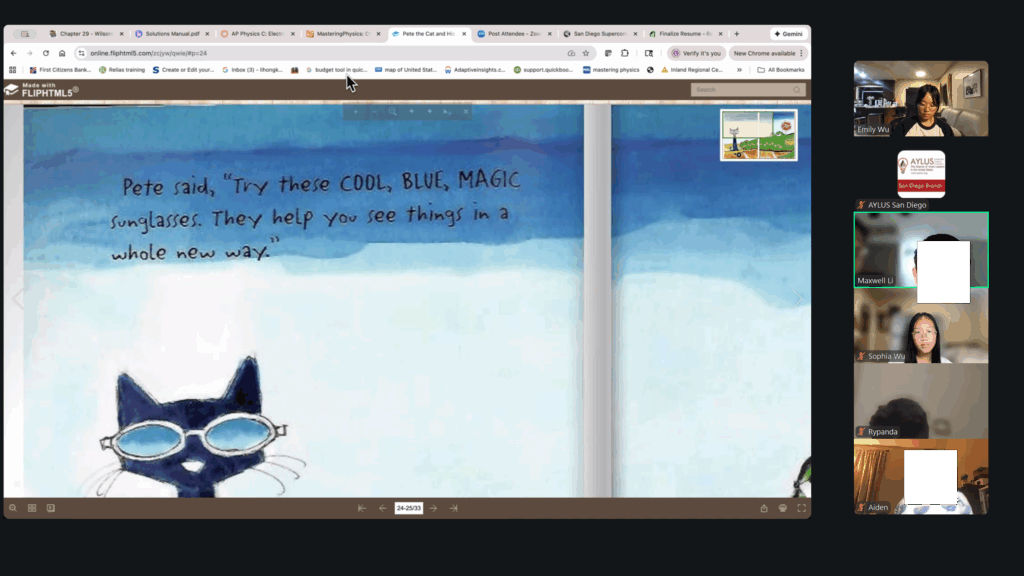Print the flipbook using the printer icon
The width and height of the screenshot is (1024, 576).
[783, 508]
